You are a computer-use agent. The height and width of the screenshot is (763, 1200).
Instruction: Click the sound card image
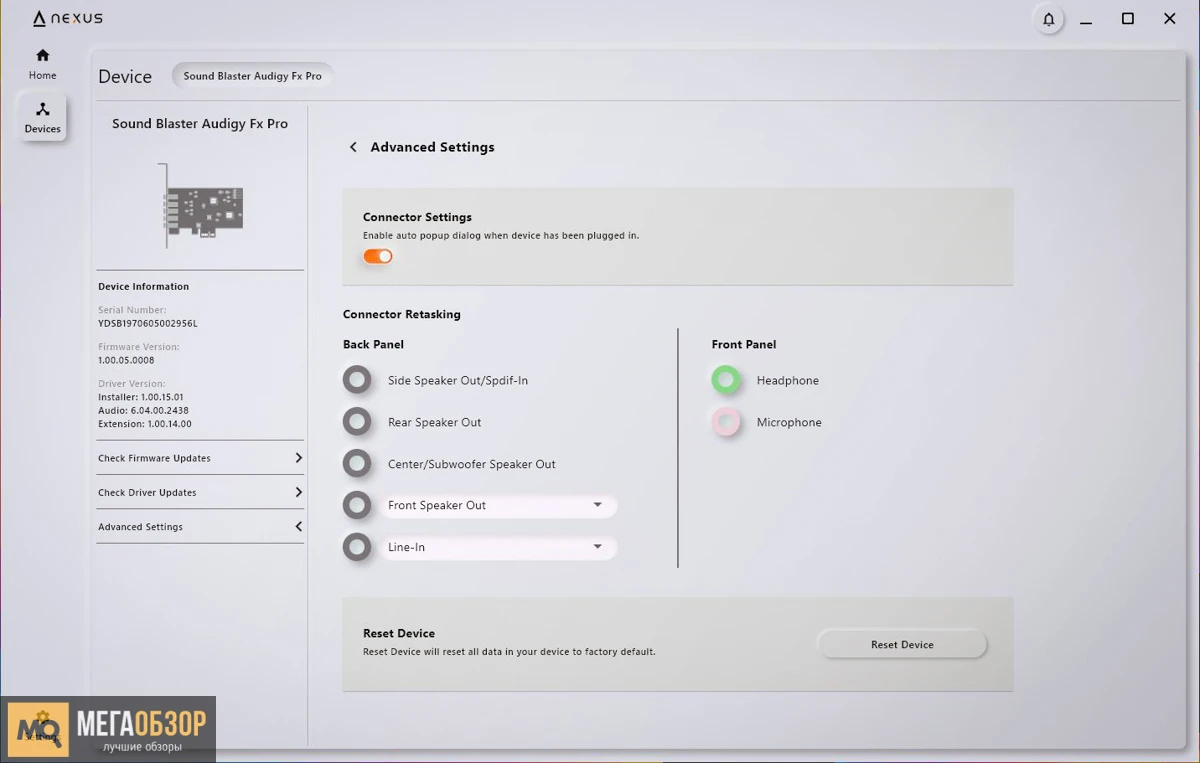pos(201,205)
